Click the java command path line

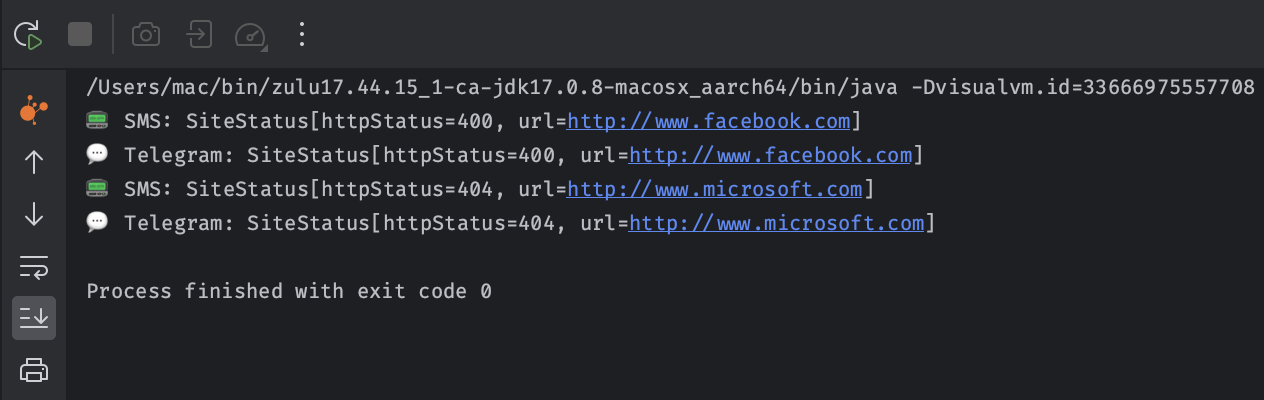pyautogui.click(x=671, y=88)
